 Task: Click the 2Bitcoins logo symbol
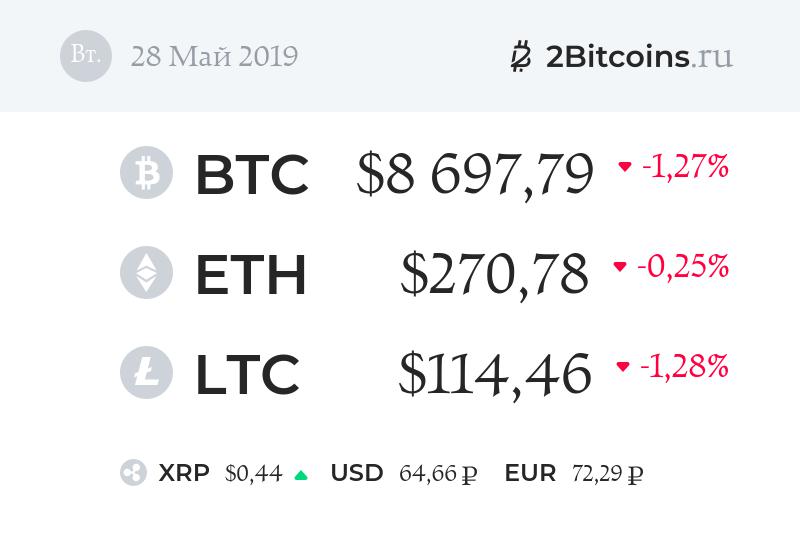click(x=521, y=56)
